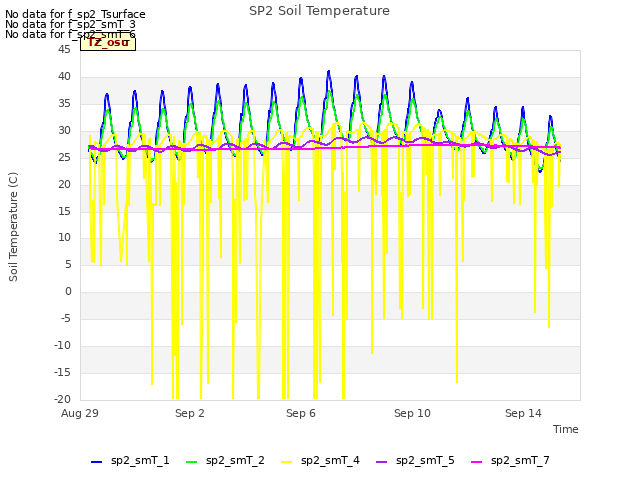Click the -10 y-axis tick label
The height and width of the screenshot is (480, 640).
[62, 346]
